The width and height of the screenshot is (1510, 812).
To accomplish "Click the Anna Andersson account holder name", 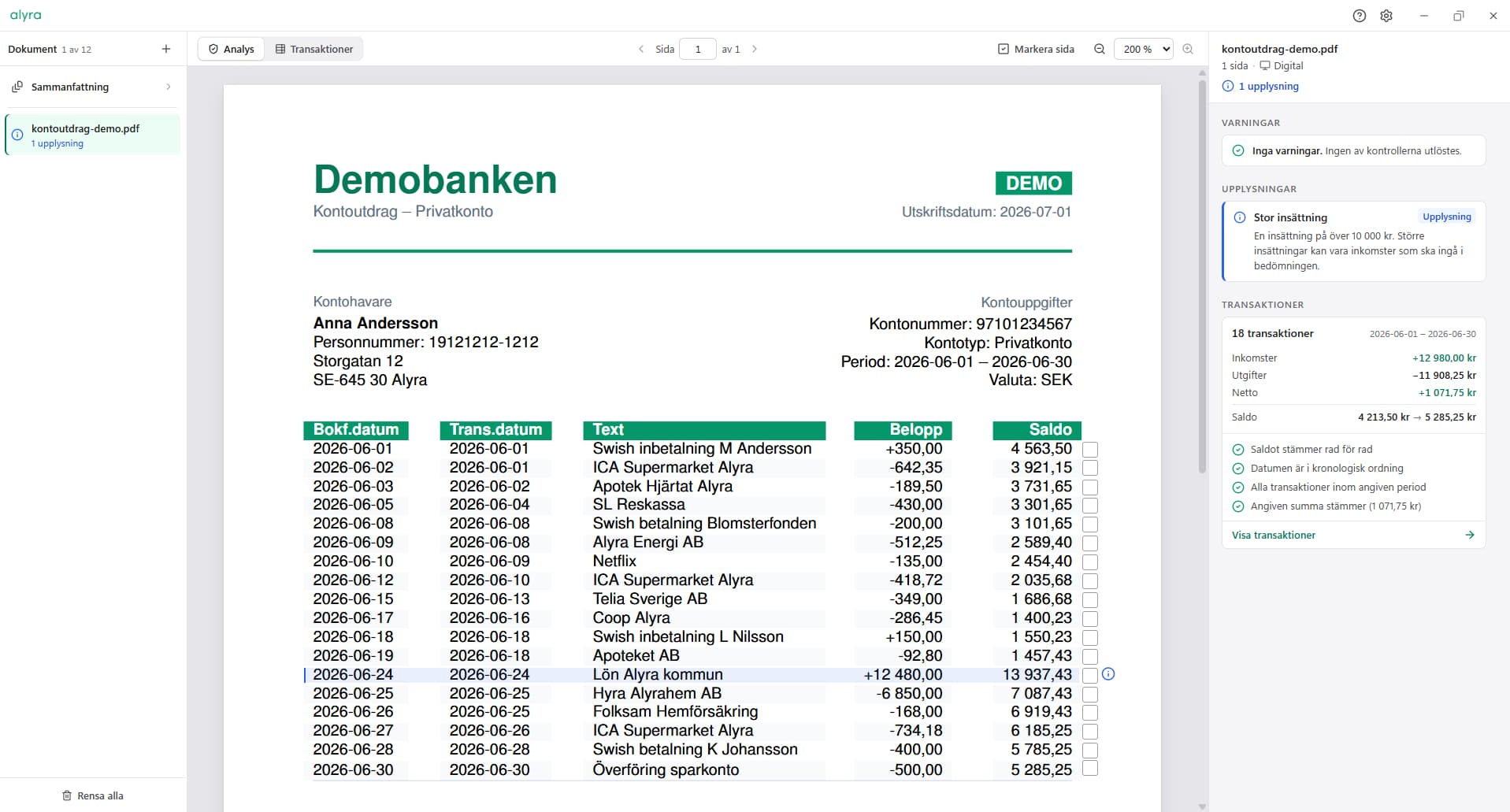I will (x=376, y=323).
